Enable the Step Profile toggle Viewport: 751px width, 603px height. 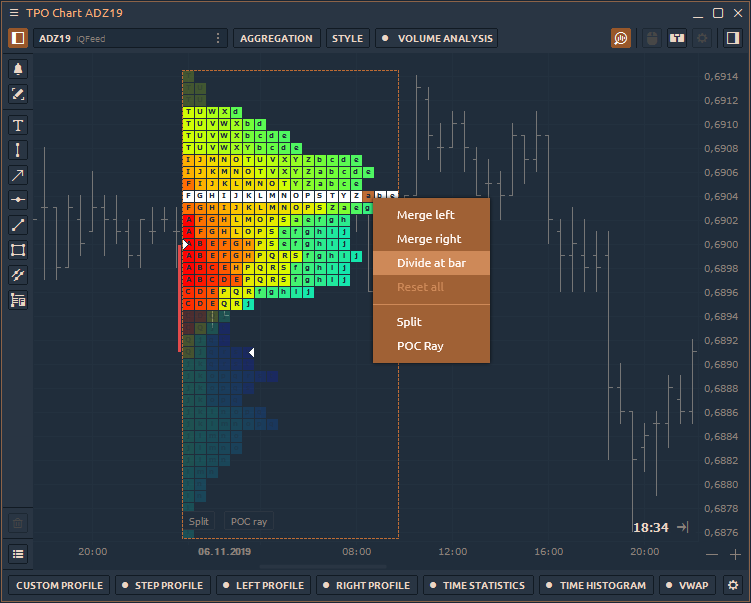pos(160,585)
